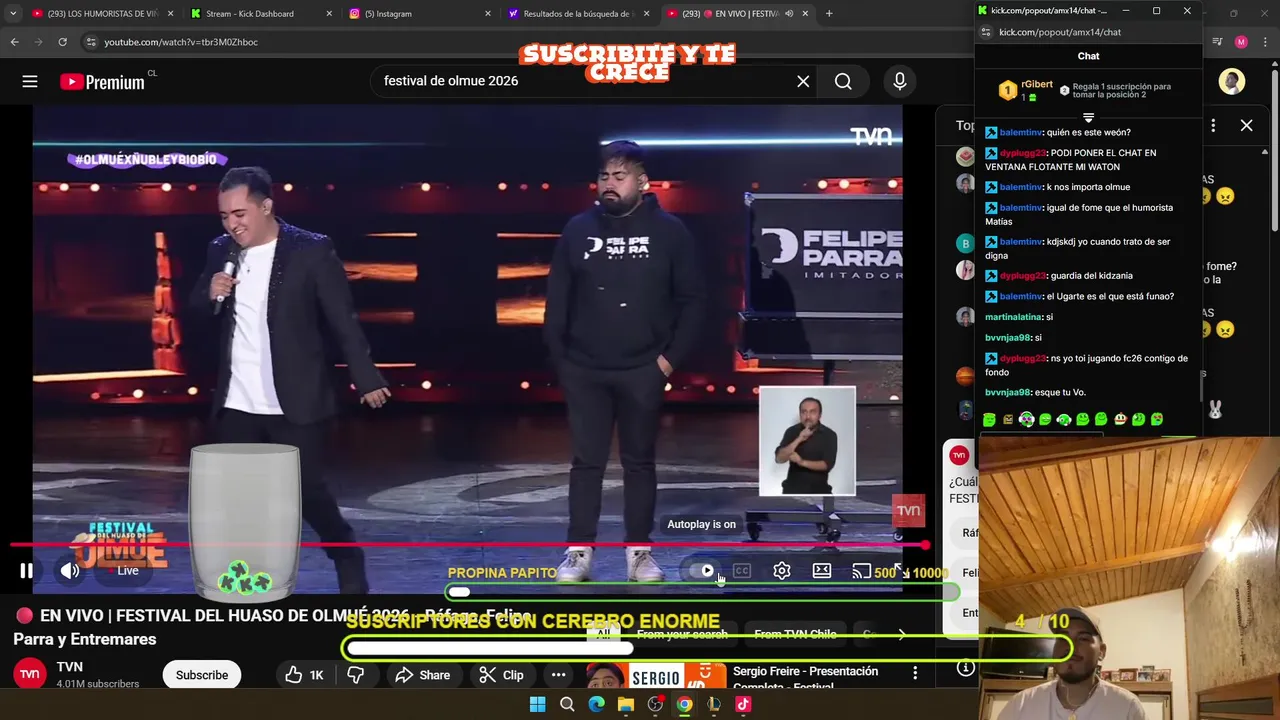Seek on the red video progress bar
1280x720 pixels.
click(x=470, y=545)
